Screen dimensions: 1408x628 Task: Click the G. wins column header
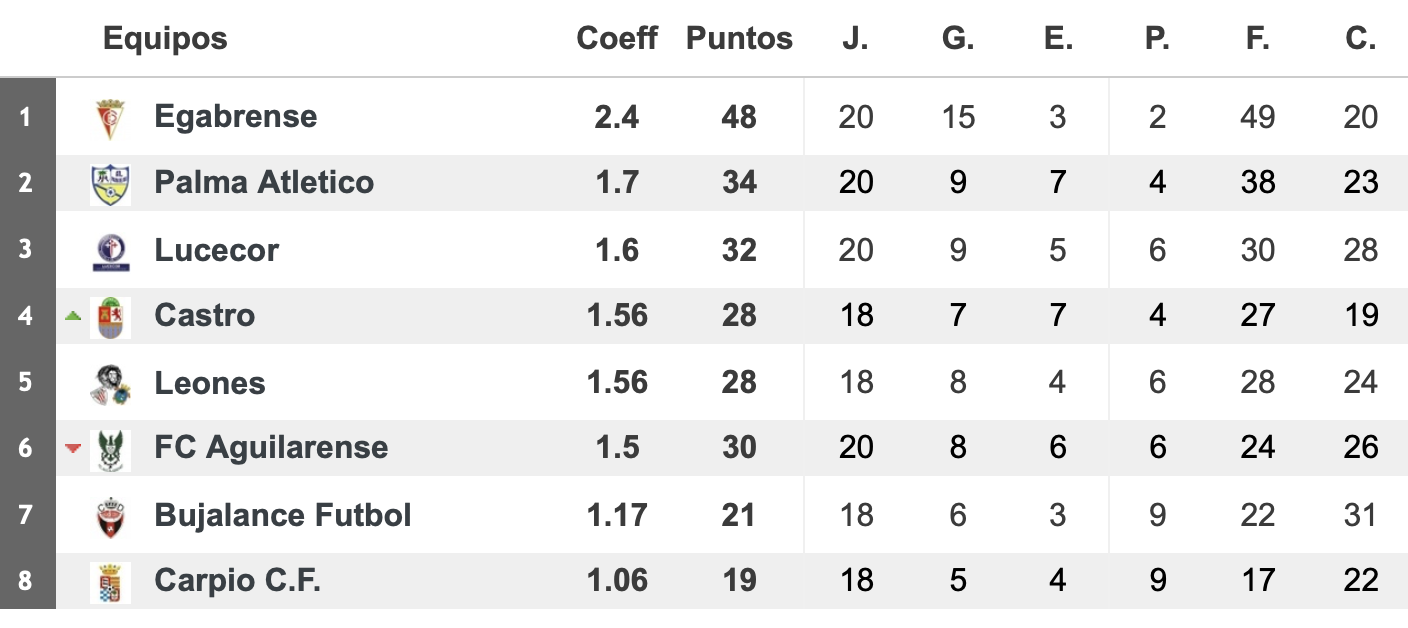(x=958, y=38)
